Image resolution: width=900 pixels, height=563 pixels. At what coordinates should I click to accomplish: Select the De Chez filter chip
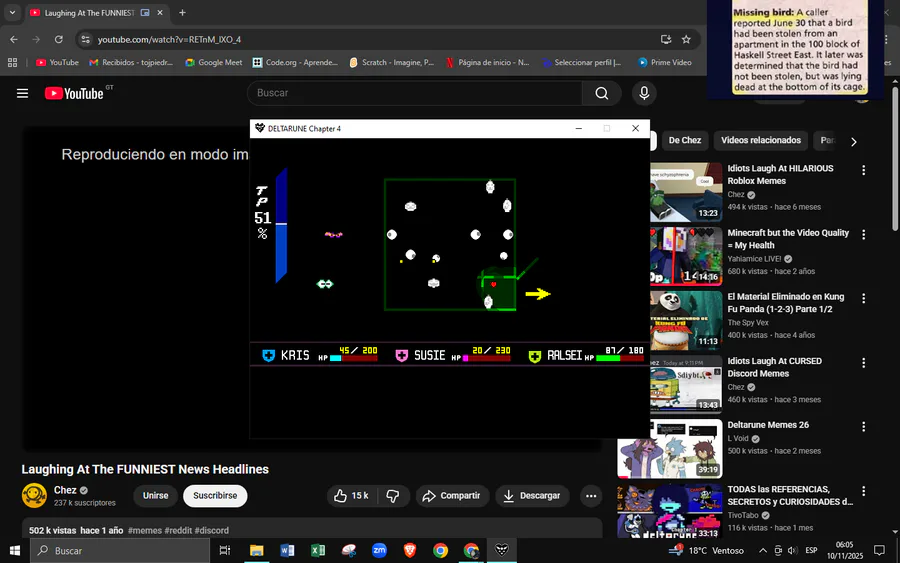pyautogui.click(x=685, y=140)
